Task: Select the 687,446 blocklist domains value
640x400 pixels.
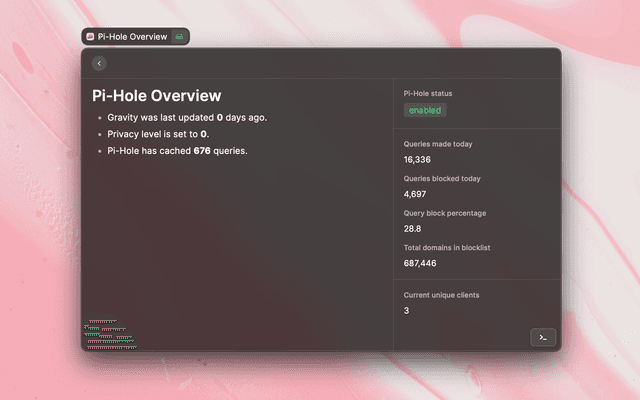Action: tap(420, 263)
